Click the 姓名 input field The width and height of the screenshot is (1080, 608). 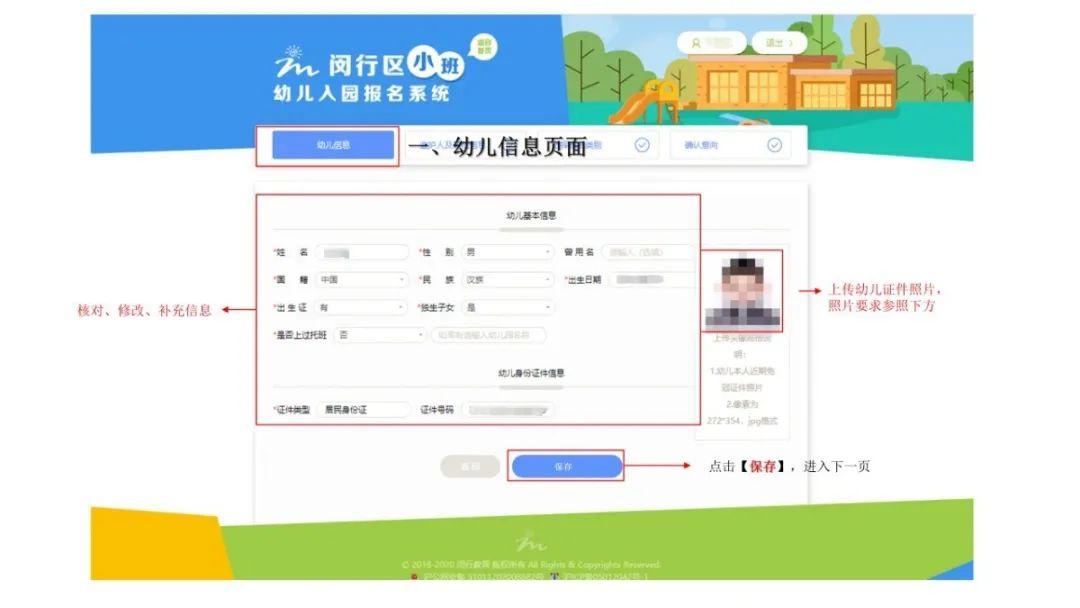[362, 253]
